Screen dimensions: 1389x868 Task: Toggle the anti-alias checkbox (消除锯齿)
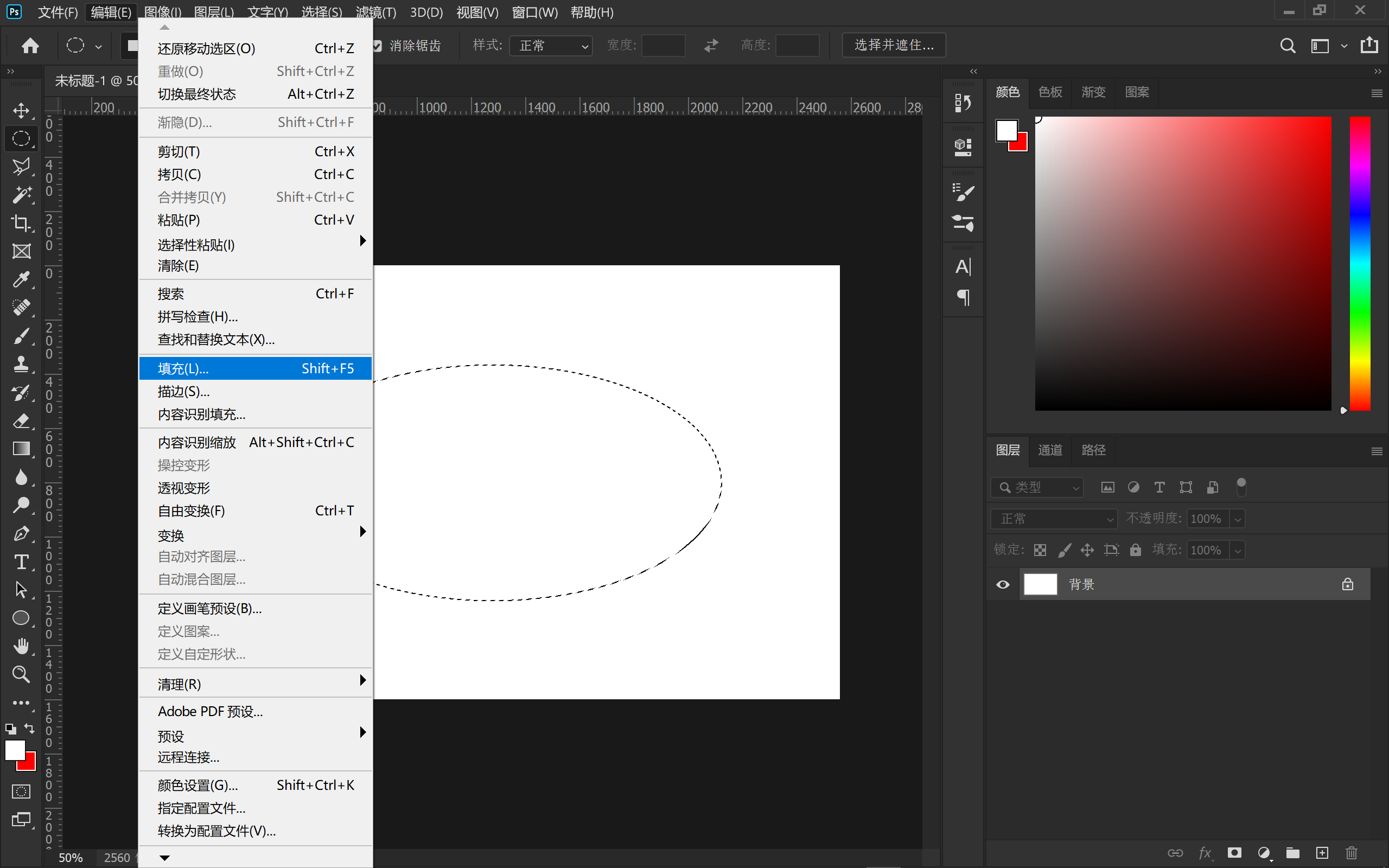click(377, 46)
